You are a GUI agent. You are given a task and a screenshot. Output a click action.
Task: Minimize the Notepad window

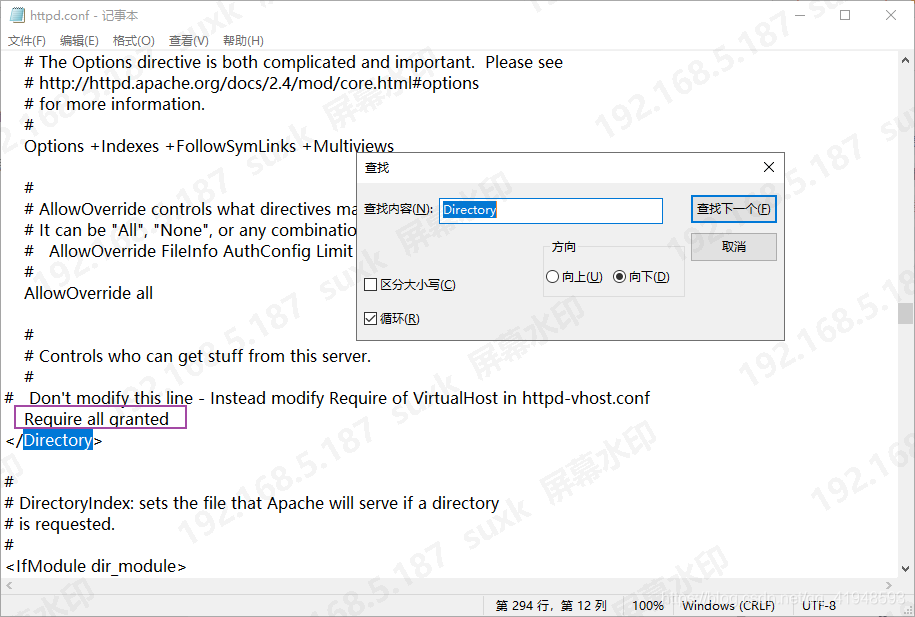800,15
